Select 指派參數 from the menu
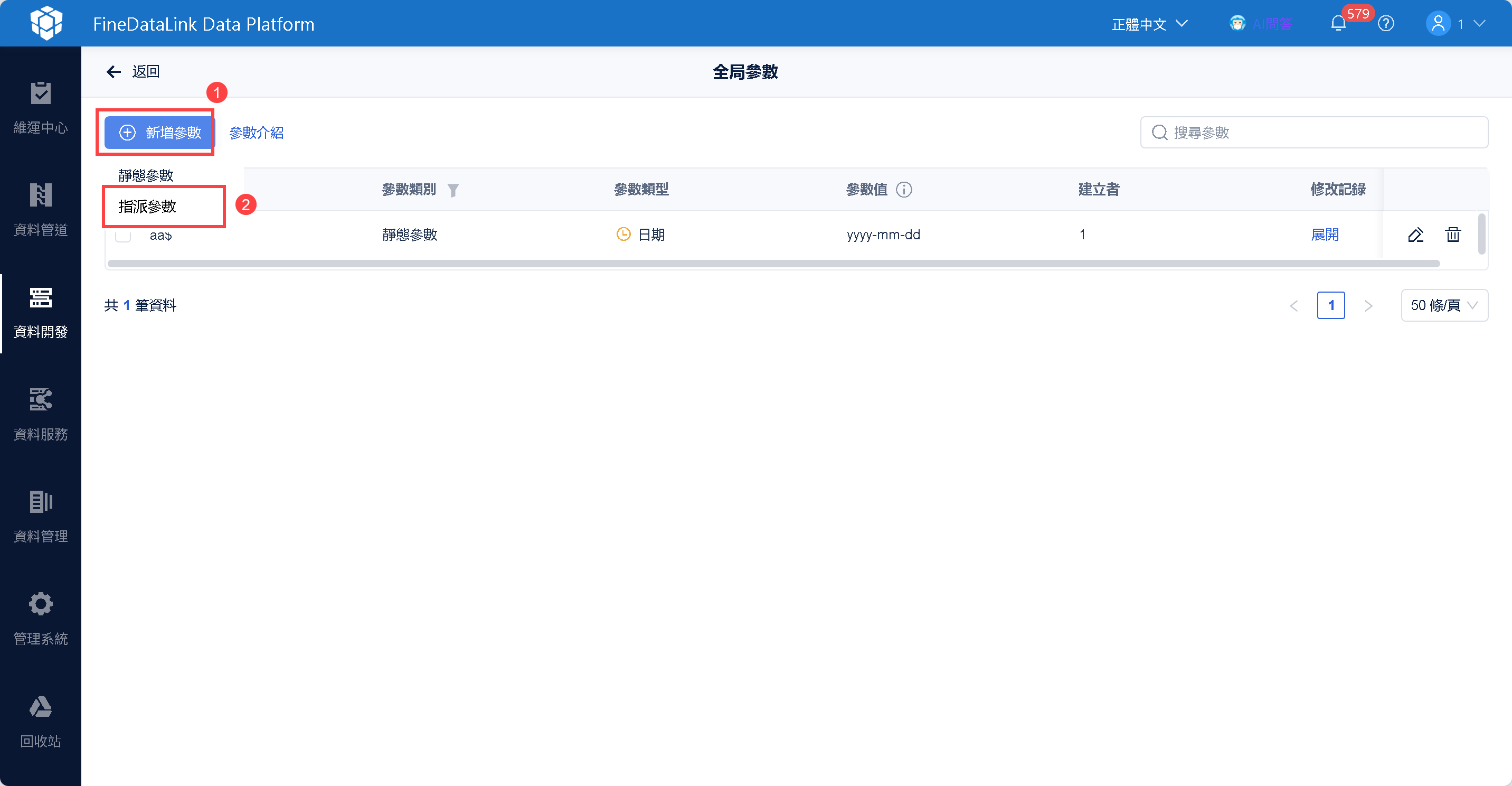 click(147, 206)
